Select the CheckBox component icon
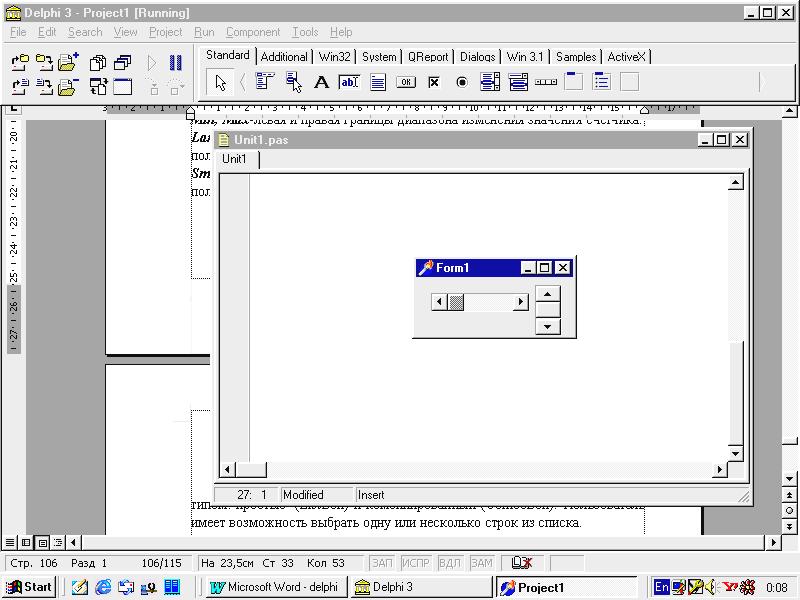This screenshot has height=600, width=800. point(434,82)
